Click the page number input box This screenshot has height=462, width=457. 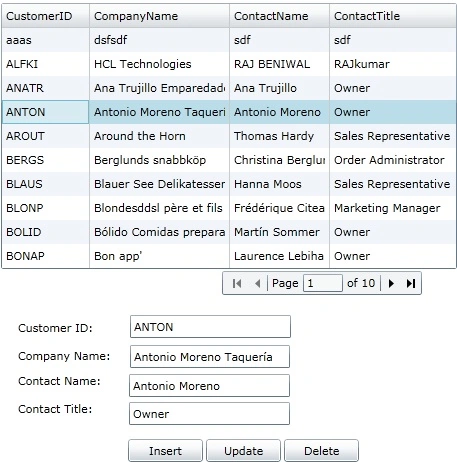click(323, 283)
